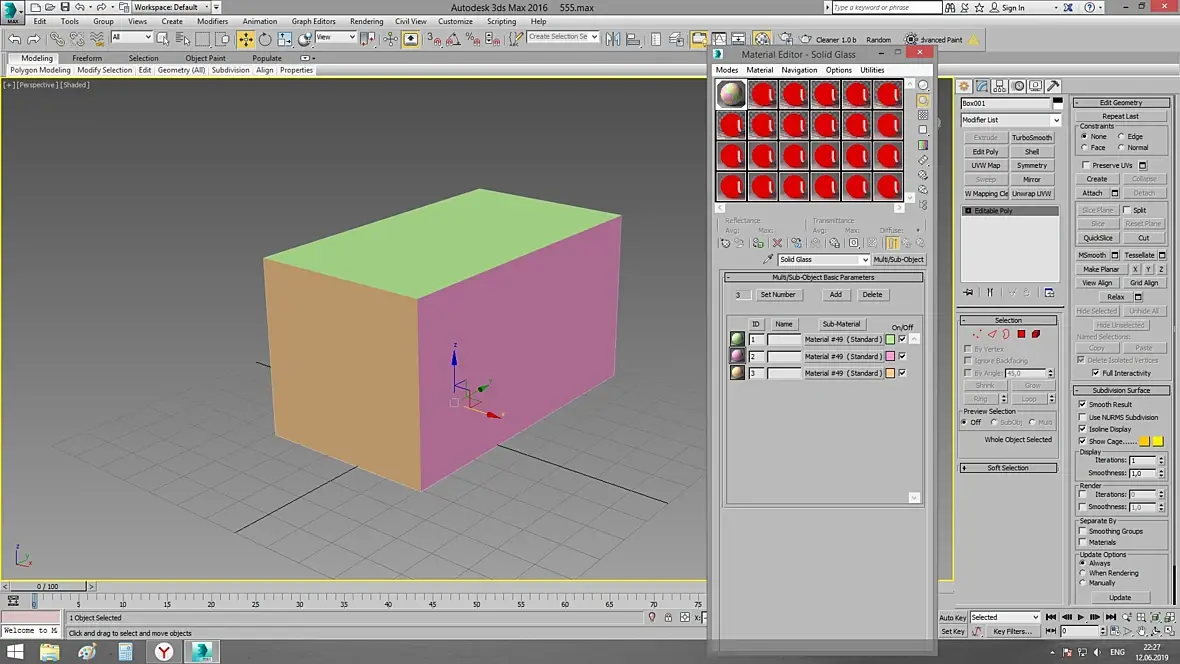Screen dimensions: 1180x664
Task: Open Yandex browser from the taskbar
Action: [x=164, y=652]
